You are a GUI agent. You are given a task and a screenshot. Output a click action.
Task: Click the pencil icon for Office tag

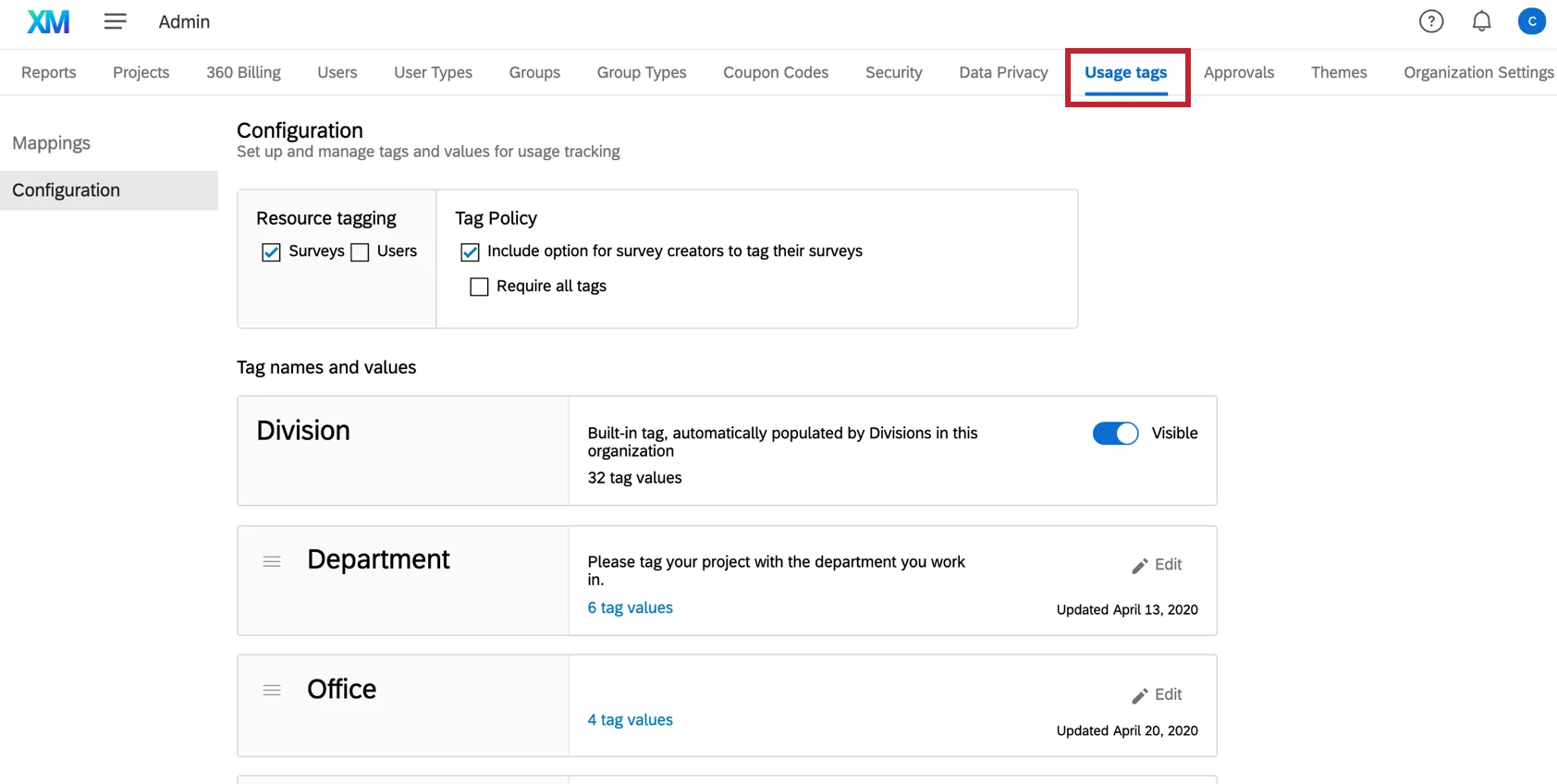coord(1140,695)
